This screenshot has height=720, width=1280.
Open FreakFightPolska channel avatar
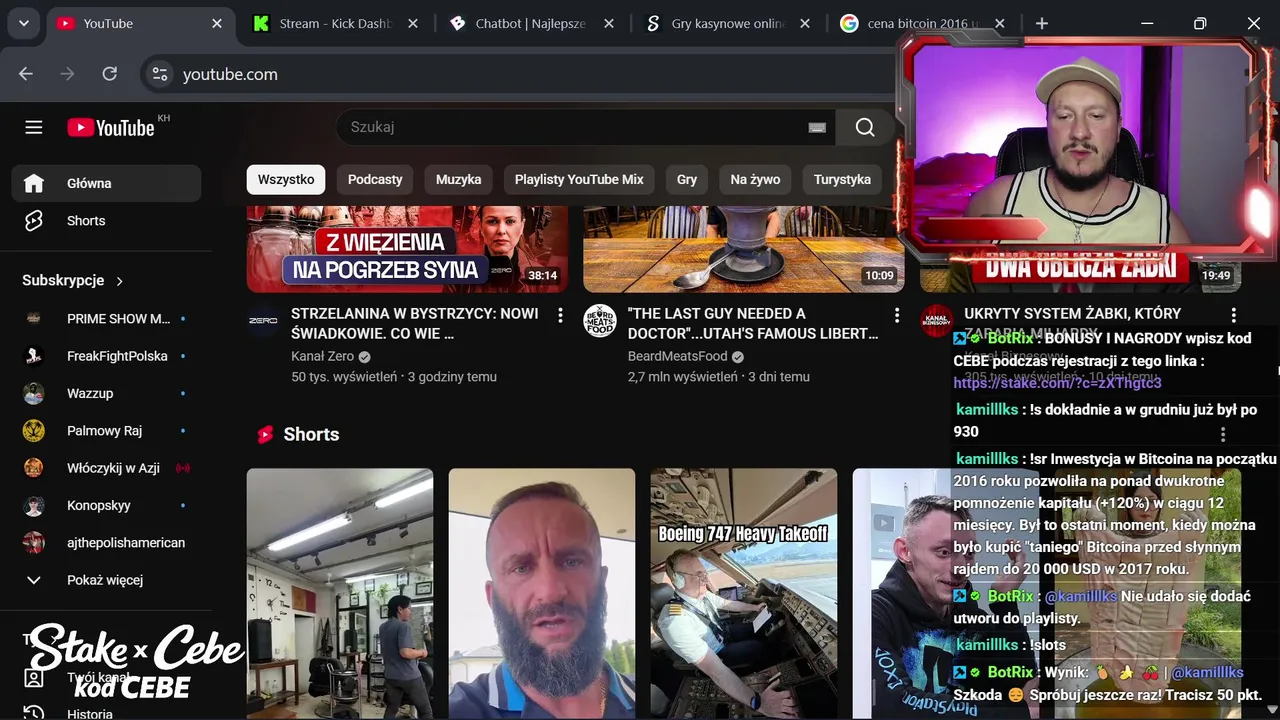tap(34, 356)
